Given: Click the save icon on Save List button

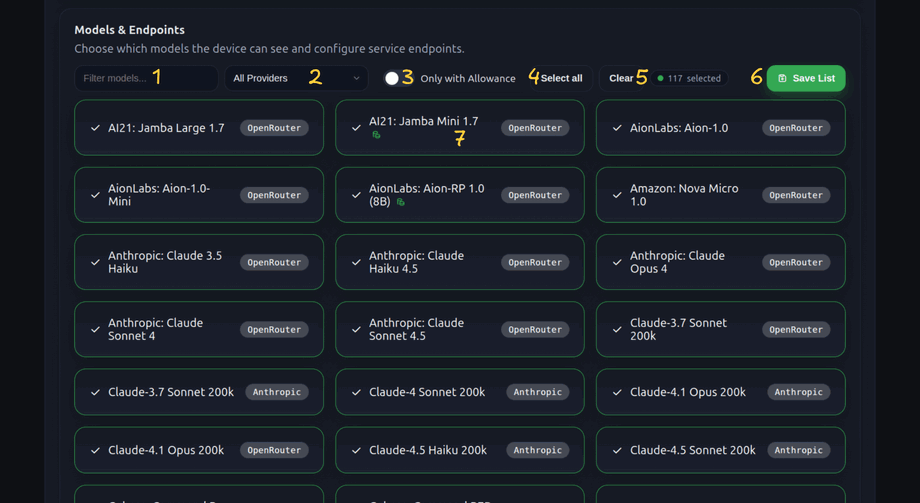Looking at the screenshot, I should coord(782,78).
